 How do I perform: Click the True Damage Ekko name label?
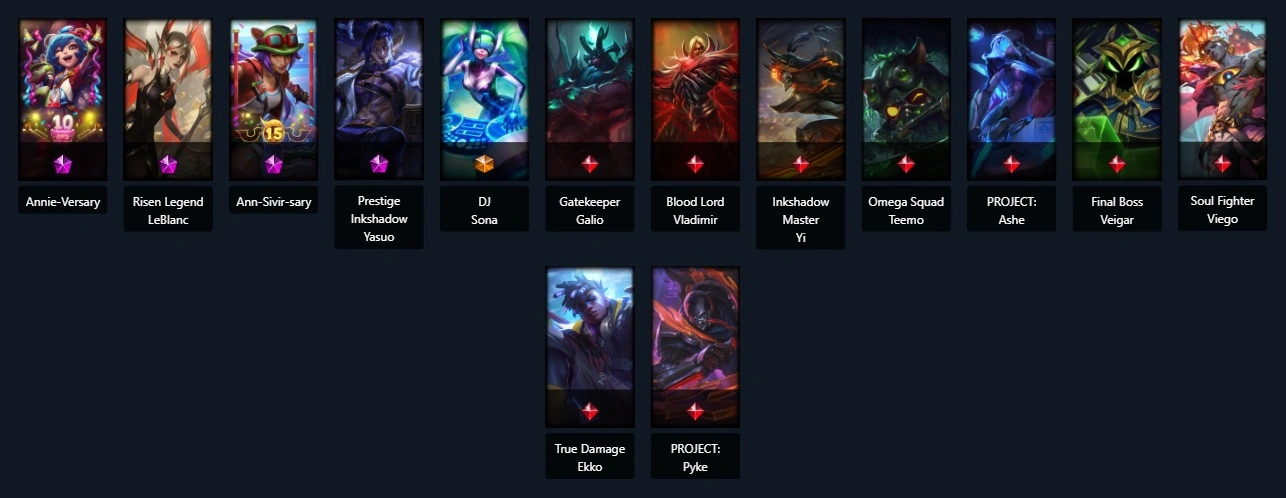click(x=590, y=457)
